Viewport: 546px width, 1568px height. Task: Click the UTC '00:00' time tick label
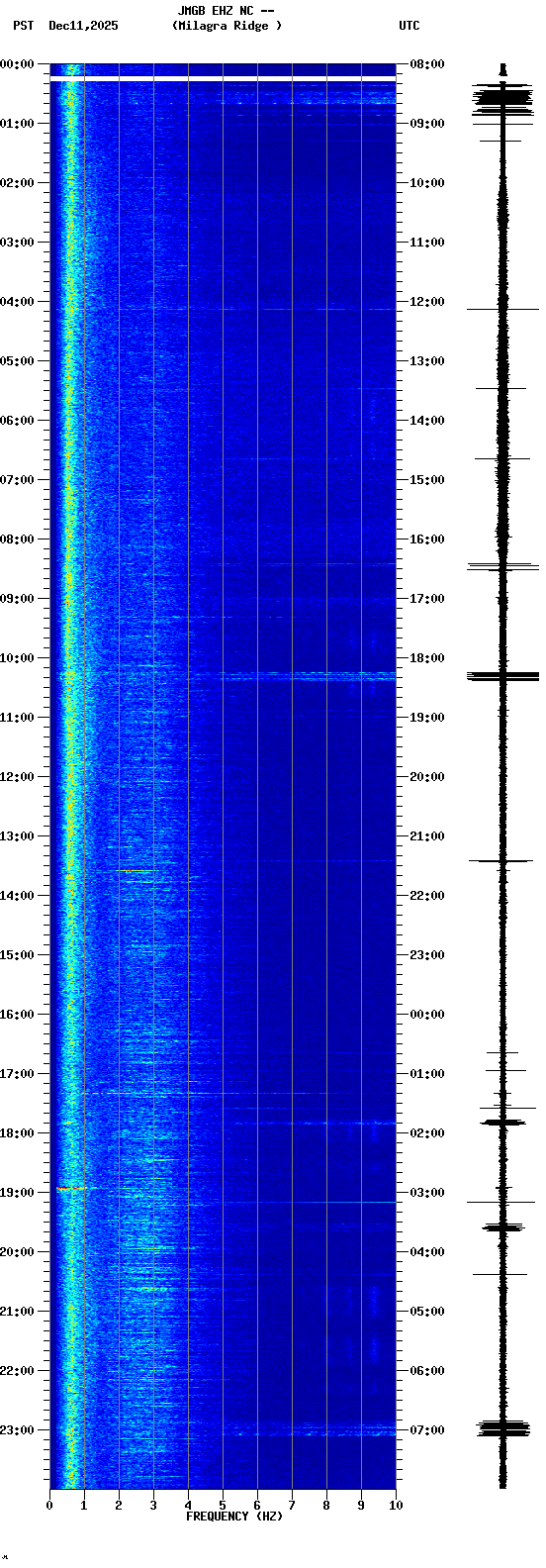pyautogui.click(x=427, y=1015)
